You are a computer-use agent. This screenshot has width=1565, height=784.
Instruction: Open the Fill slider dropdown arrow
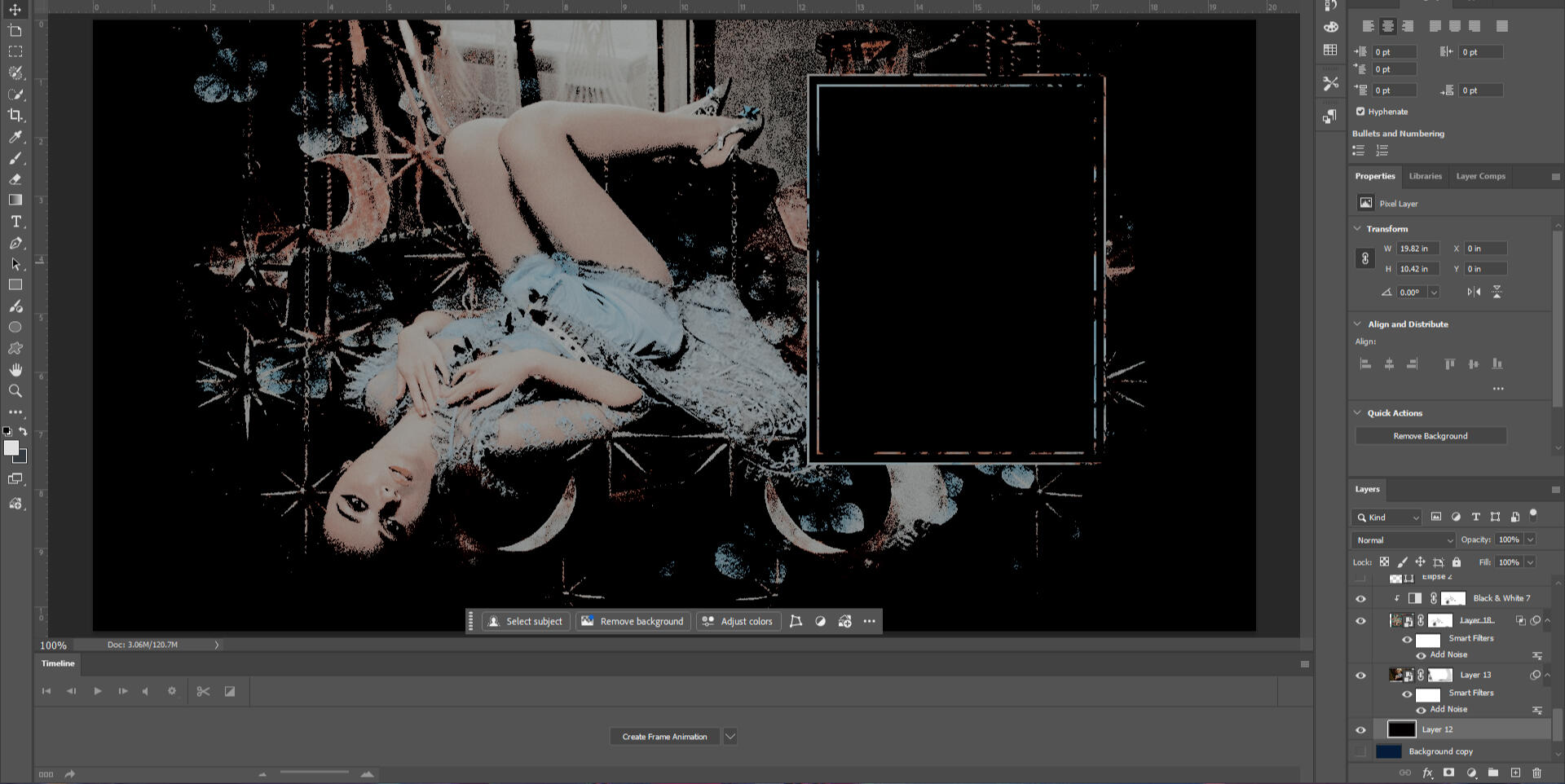tap(1530, 562)
